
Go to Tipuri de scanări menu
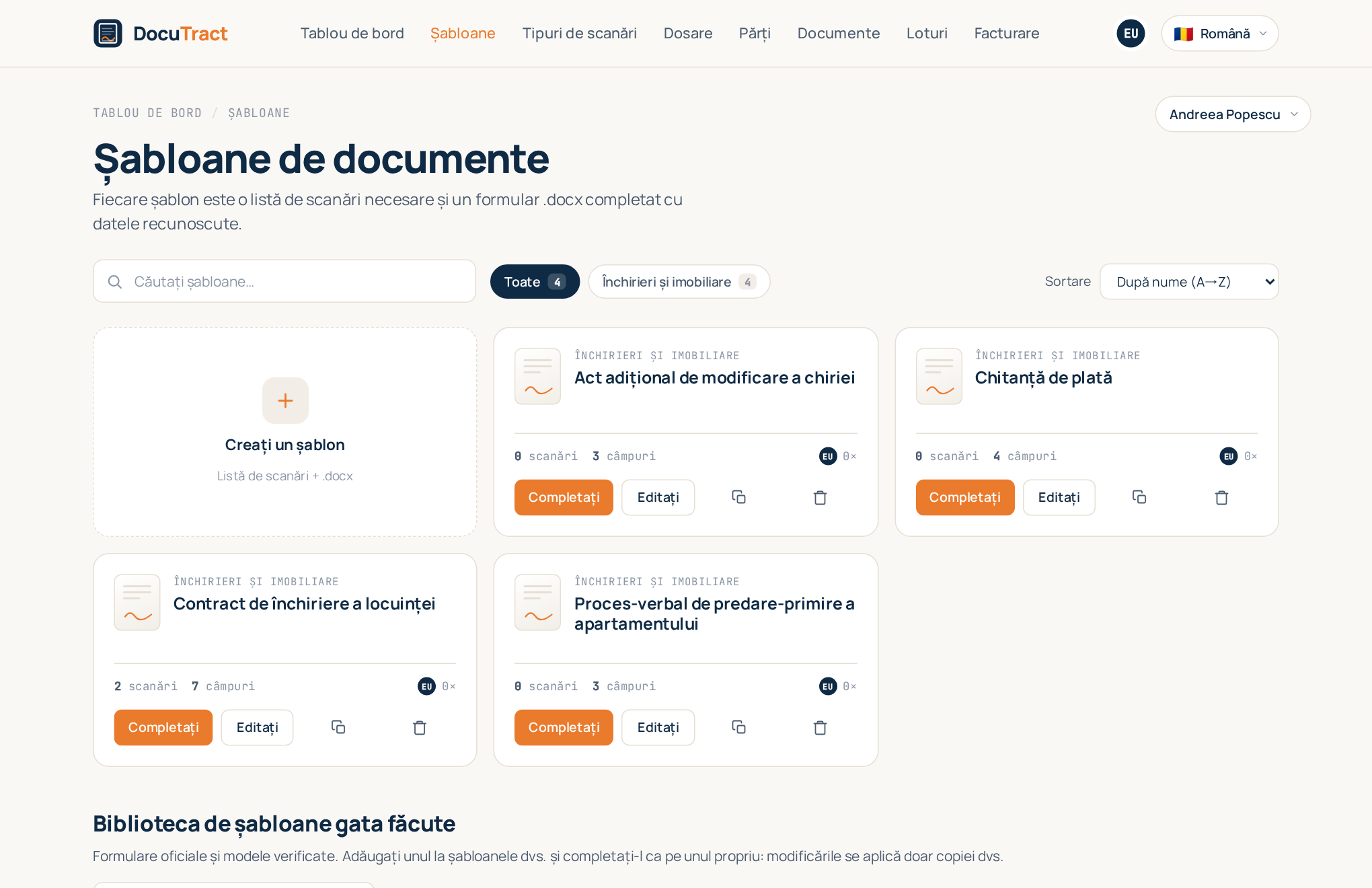coord(579,33)
